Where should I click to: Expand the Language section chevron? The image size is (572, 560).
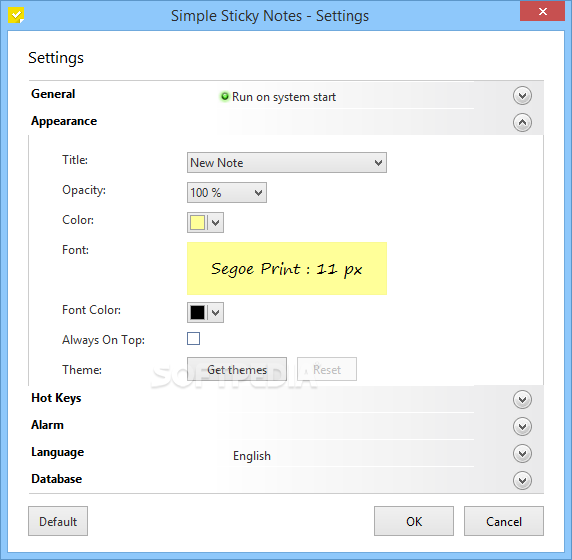(x=522, y=453)
